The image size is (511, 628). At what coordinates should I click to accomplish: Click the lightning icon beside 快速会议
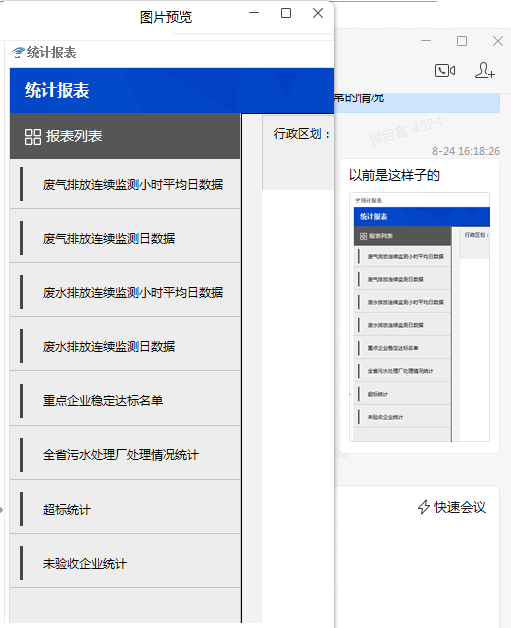[x=424, y=507]
